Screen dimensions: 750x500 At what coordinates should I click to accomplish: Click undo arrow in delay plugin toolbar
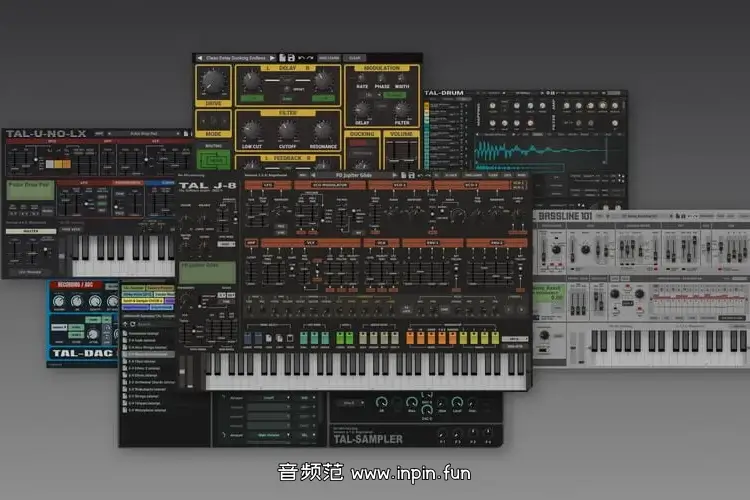(x=301, y=58)
